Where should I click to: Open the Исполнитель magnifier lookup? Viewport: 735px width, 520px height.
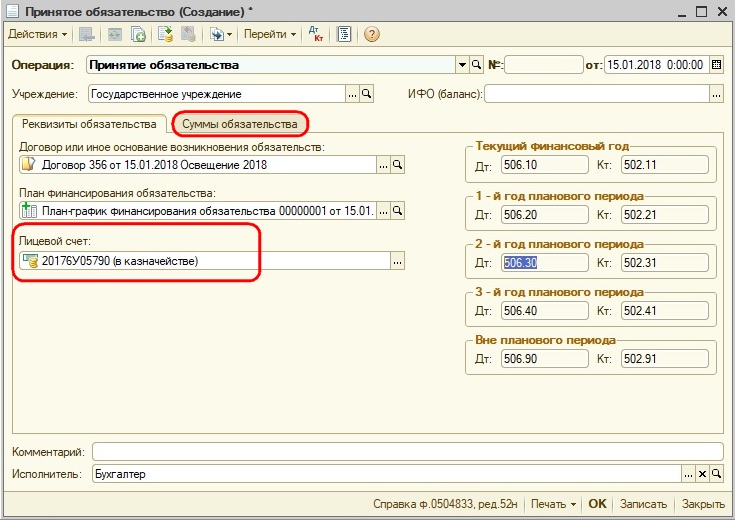[x=716, y=474]
